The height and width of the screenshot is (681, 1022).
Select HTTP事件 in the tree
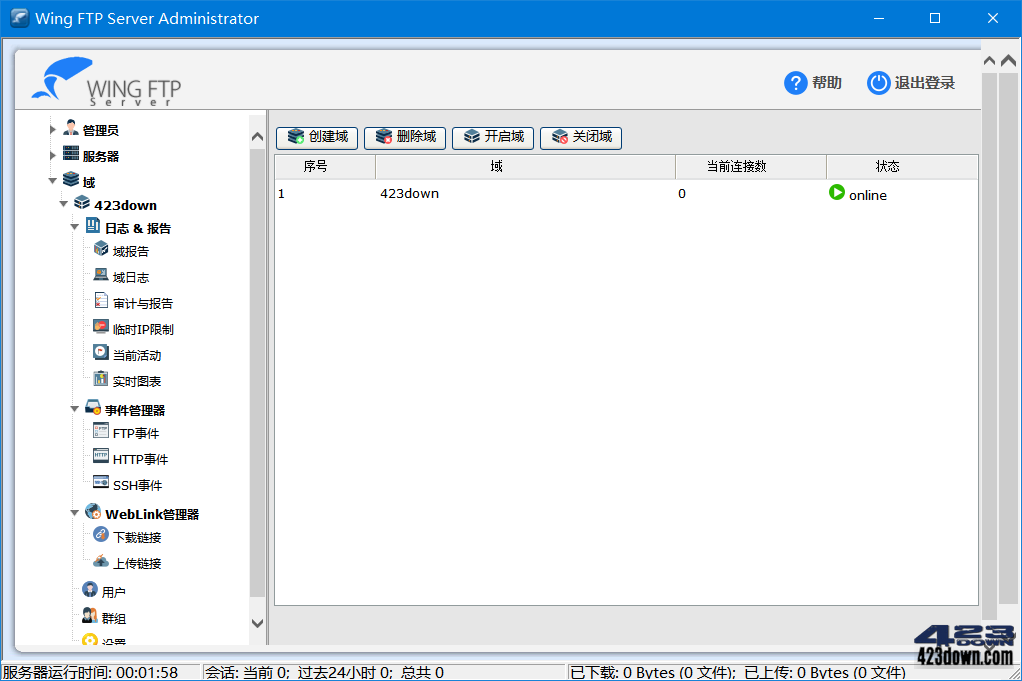pyautogui.click(x=101, y=458)
